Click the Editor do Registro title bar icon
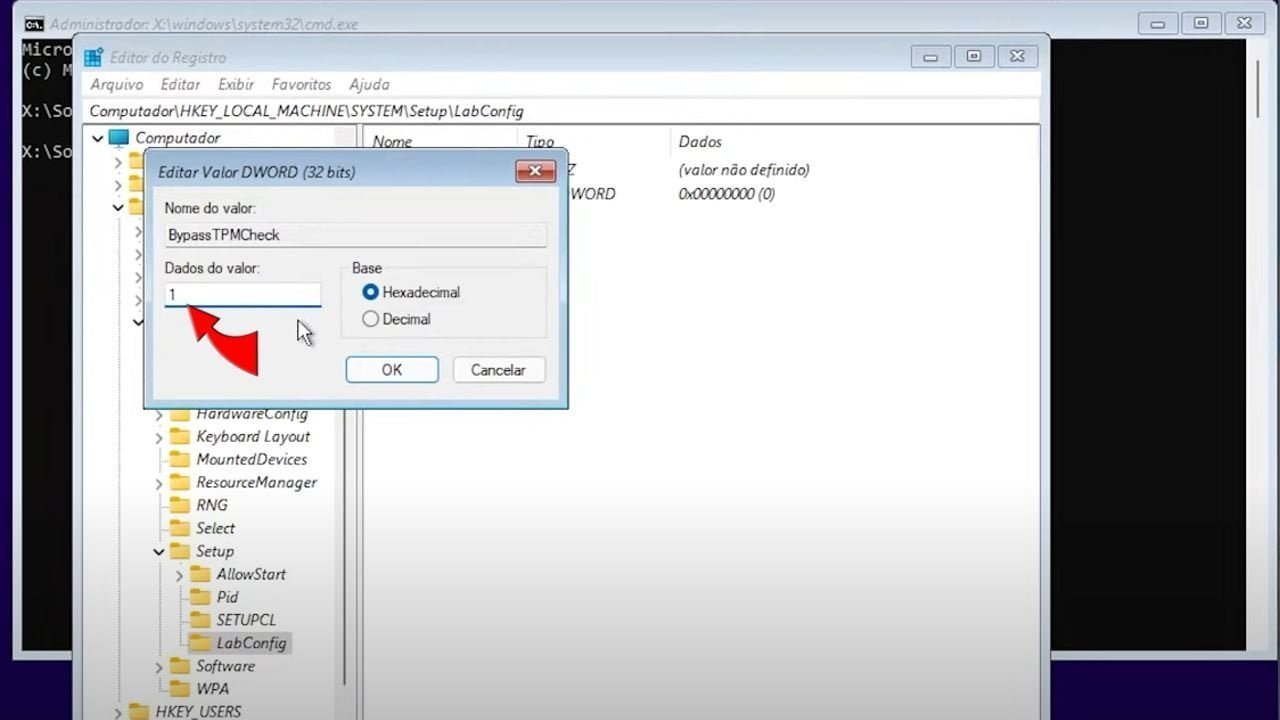The image size is (1280, 720). coord(93,57)
